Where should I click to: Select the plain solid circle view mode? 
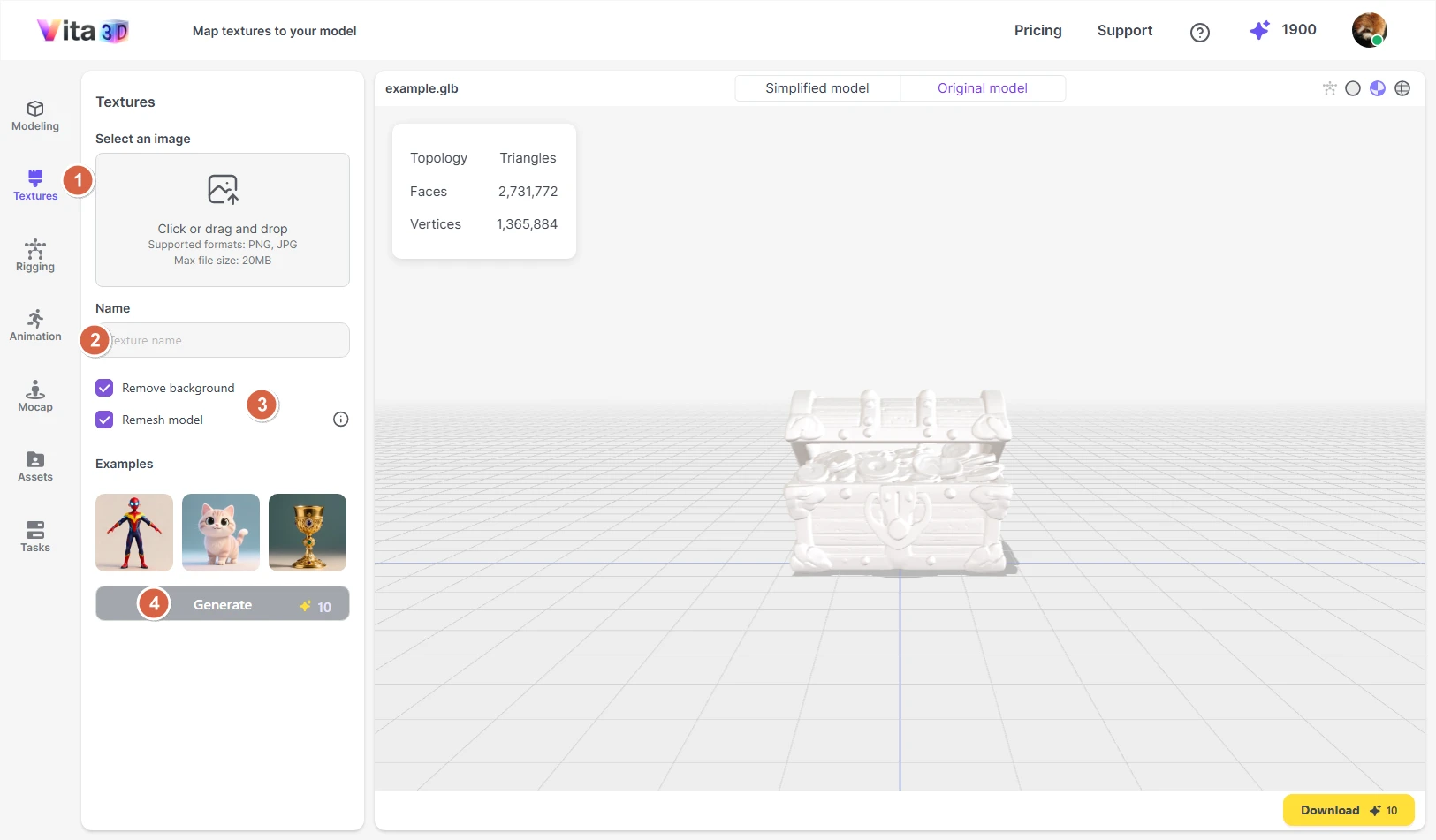pos(1353,88)
